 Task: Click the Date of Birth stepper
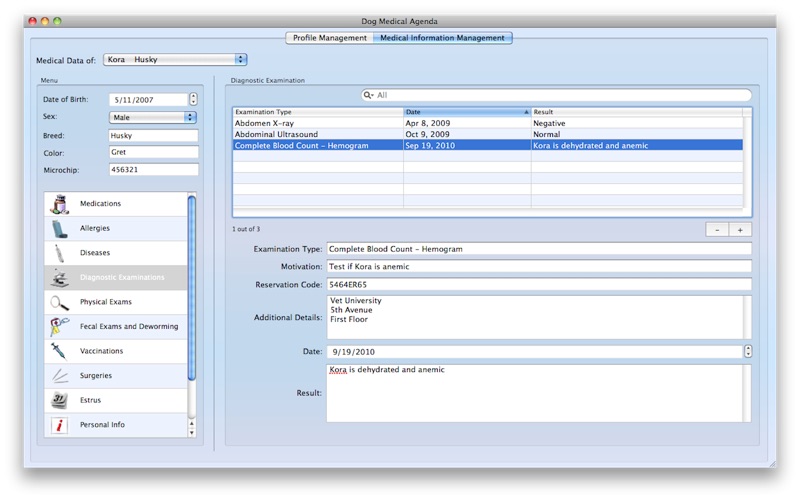click(193, 99)
